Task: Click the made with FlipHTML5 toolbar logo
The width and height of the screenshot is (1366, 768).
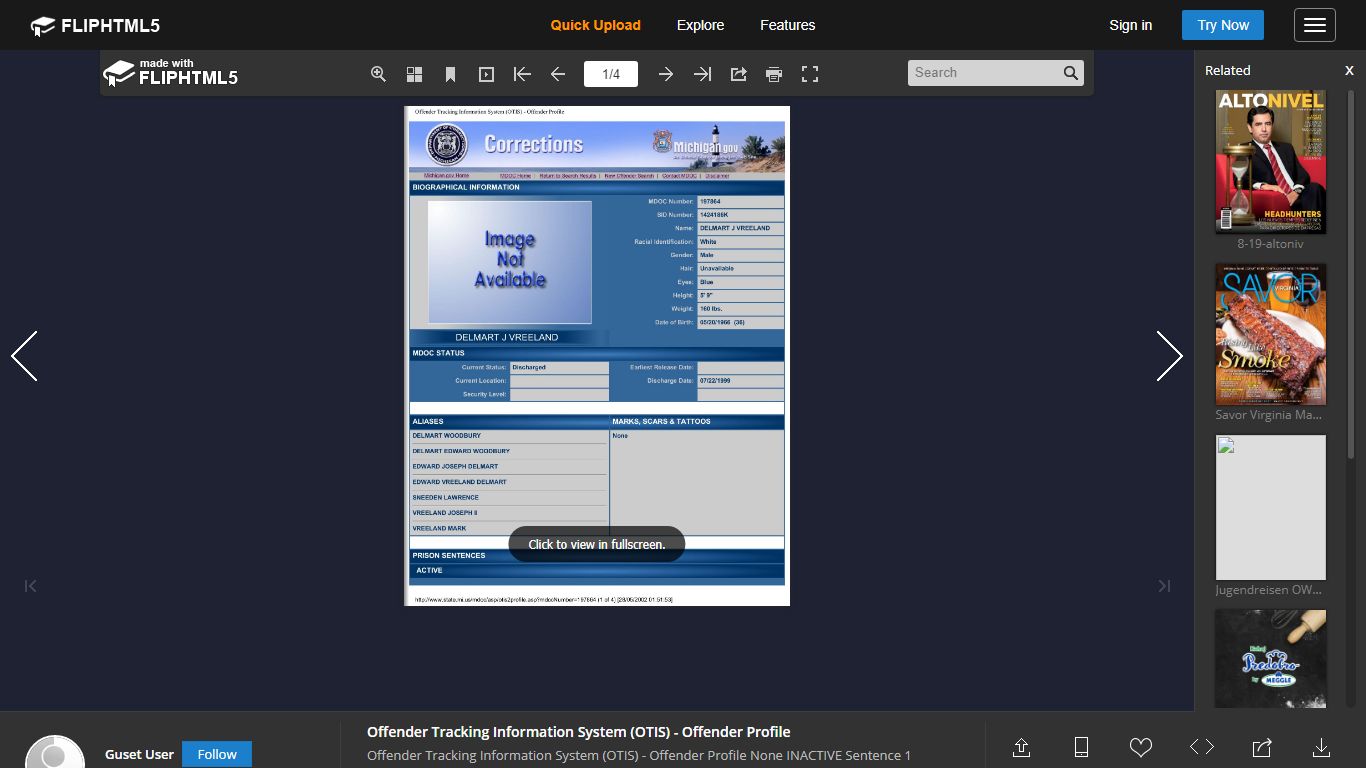Action: click(x=171, y=73)
